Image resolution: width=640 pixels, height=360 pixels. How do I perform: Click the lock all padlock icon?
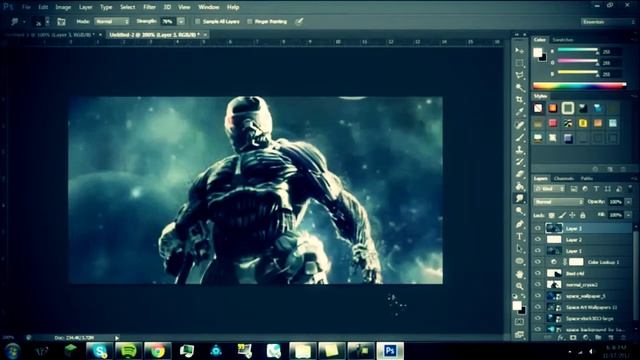click(x=582, y=215)
